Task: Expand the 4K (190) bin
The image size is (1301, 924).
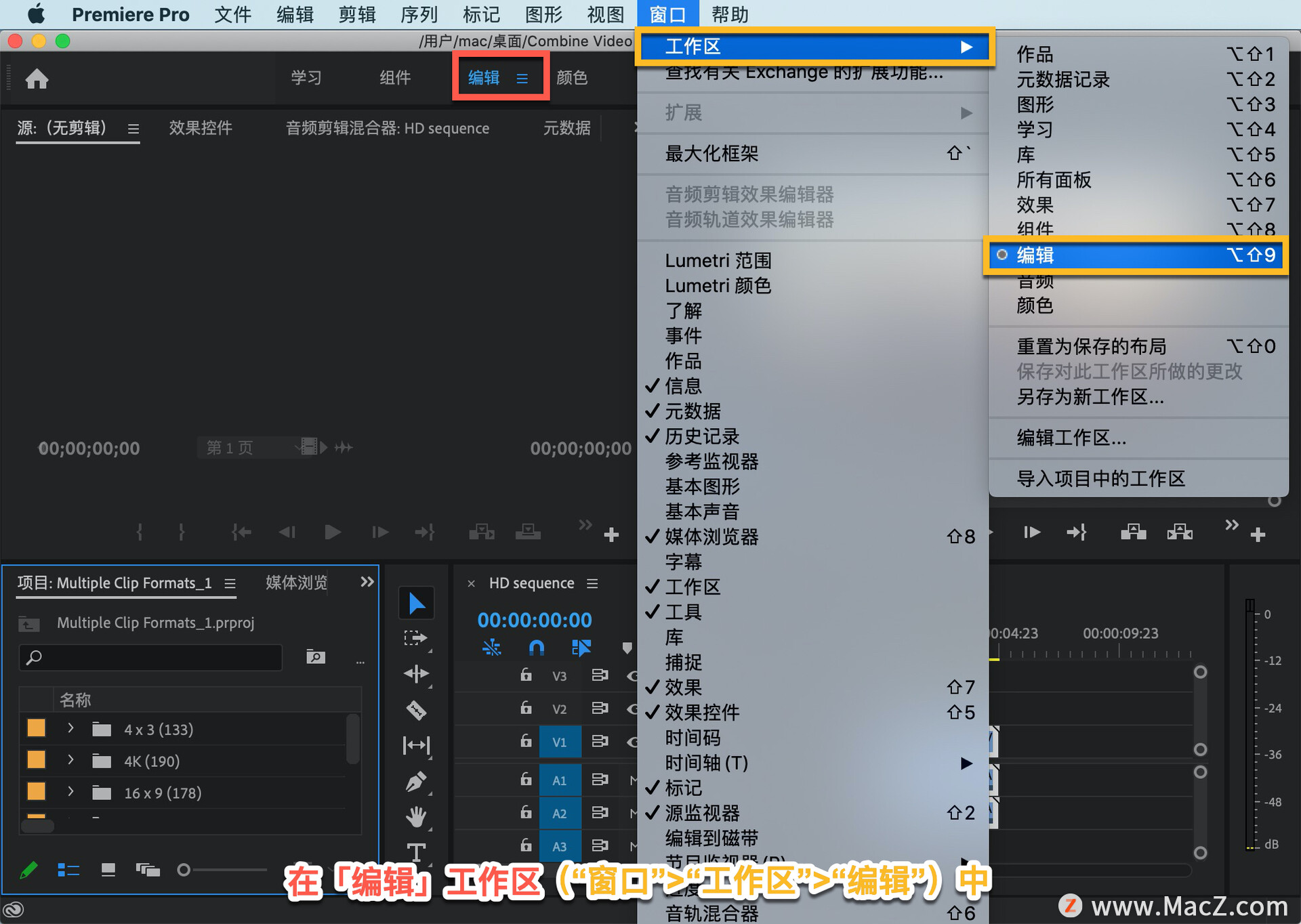Action: 70,761
